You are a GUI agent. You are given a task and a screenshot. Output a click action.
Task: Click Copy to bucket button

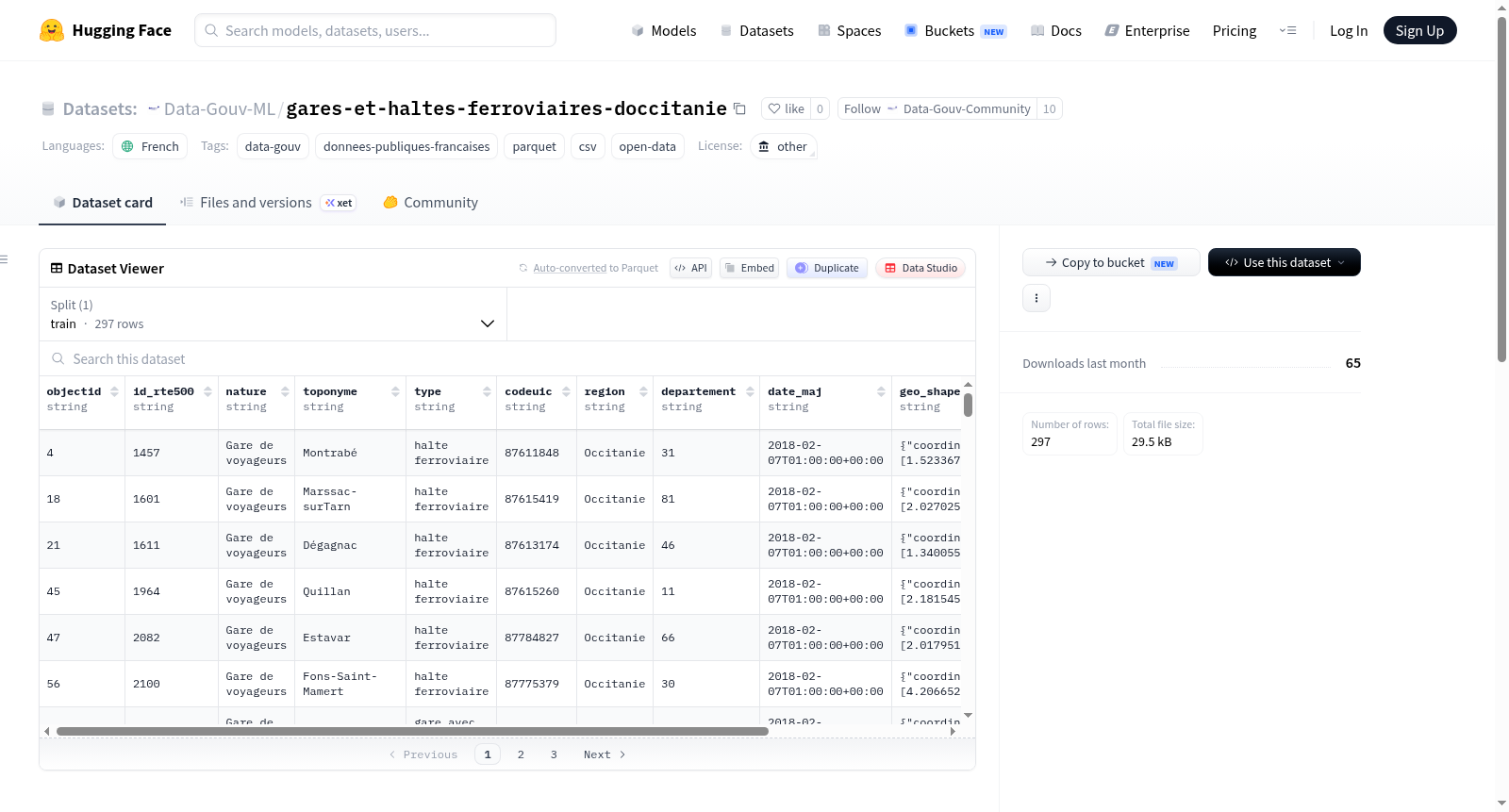point(1111,262)
